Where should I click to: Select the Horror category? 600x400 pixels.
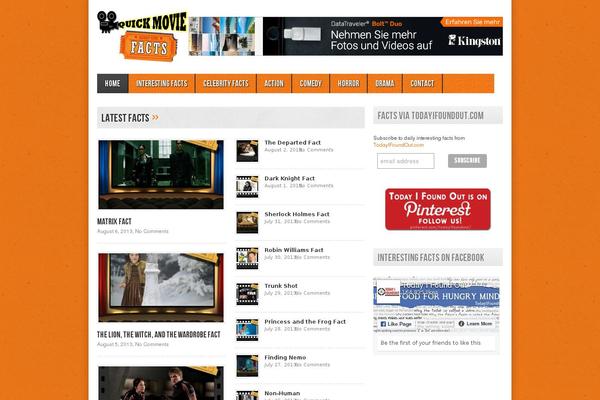pos(348,83)
